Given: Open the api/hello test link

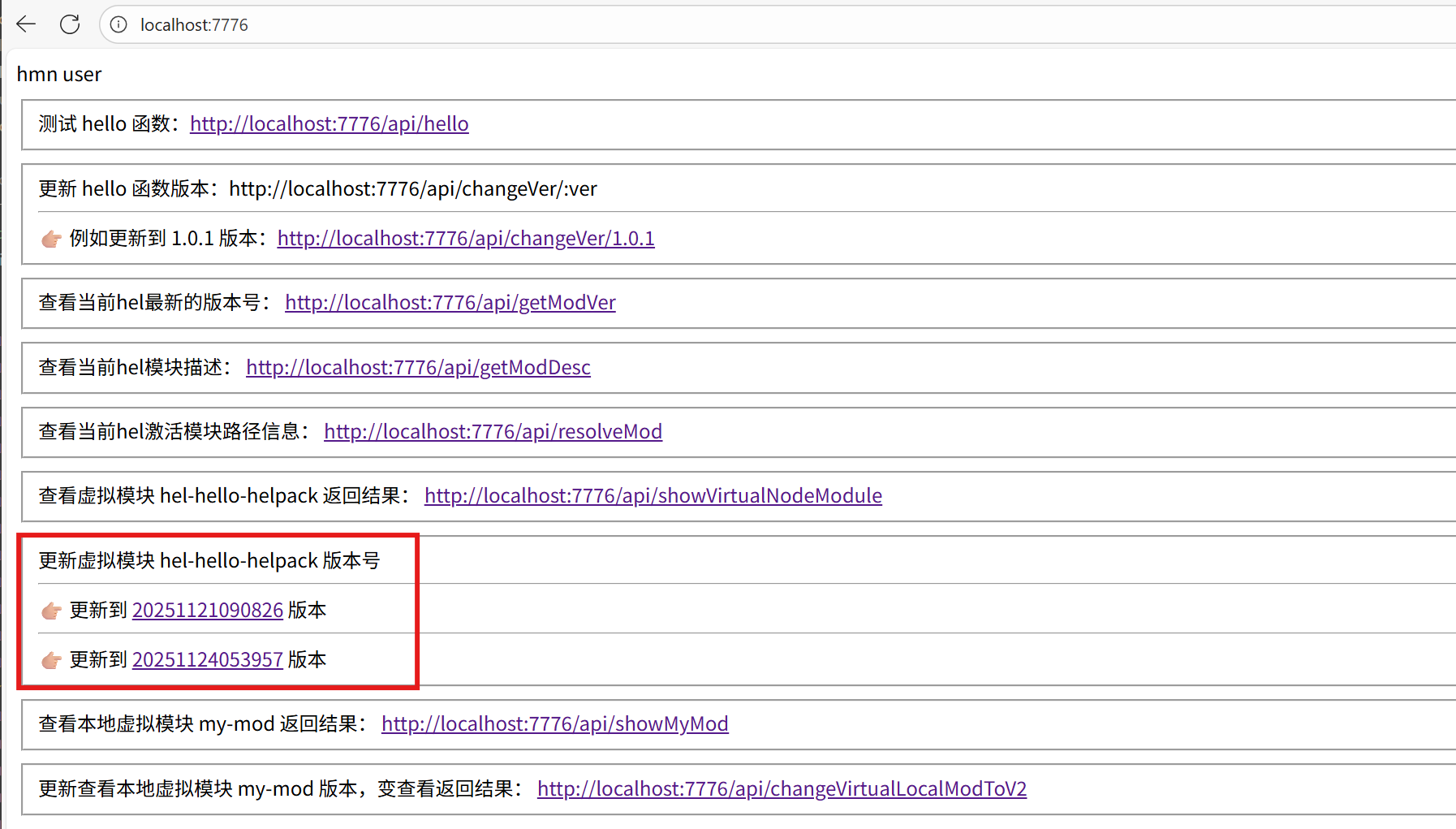Looking at the screenshot, I should 329,123.
